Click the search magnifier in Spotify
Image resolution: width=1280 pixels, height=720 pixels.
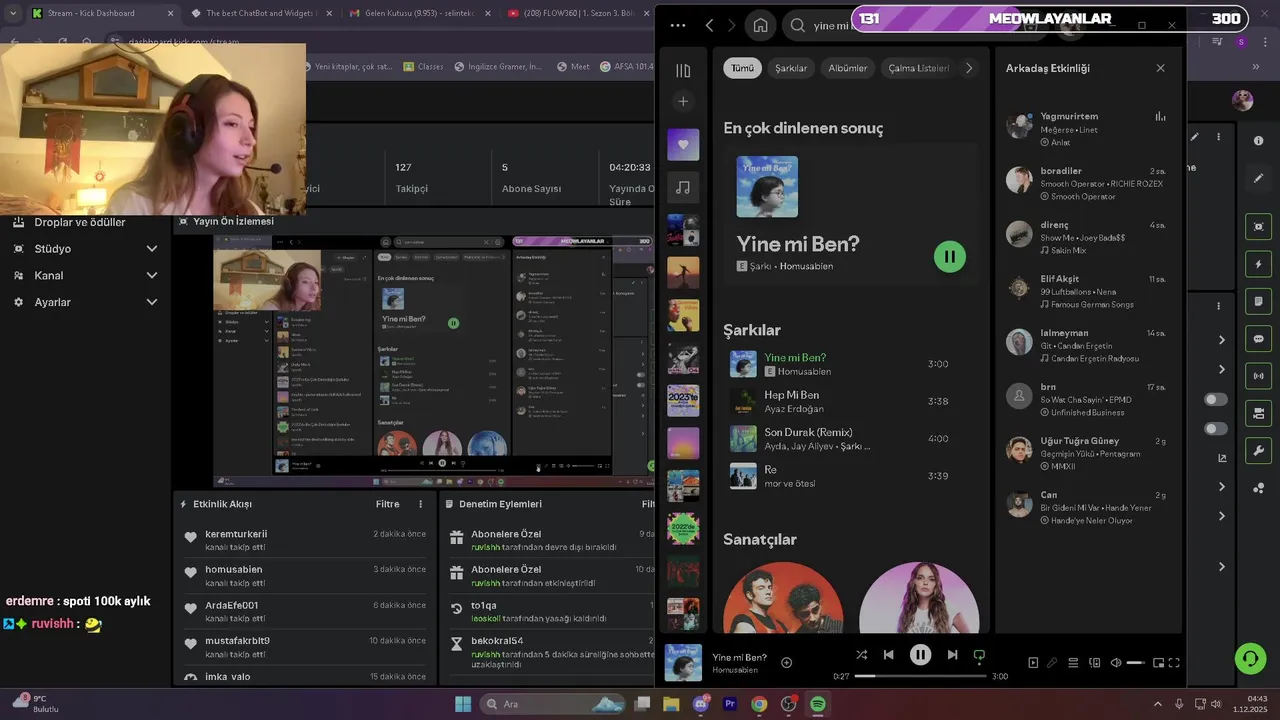click(797, 25)
